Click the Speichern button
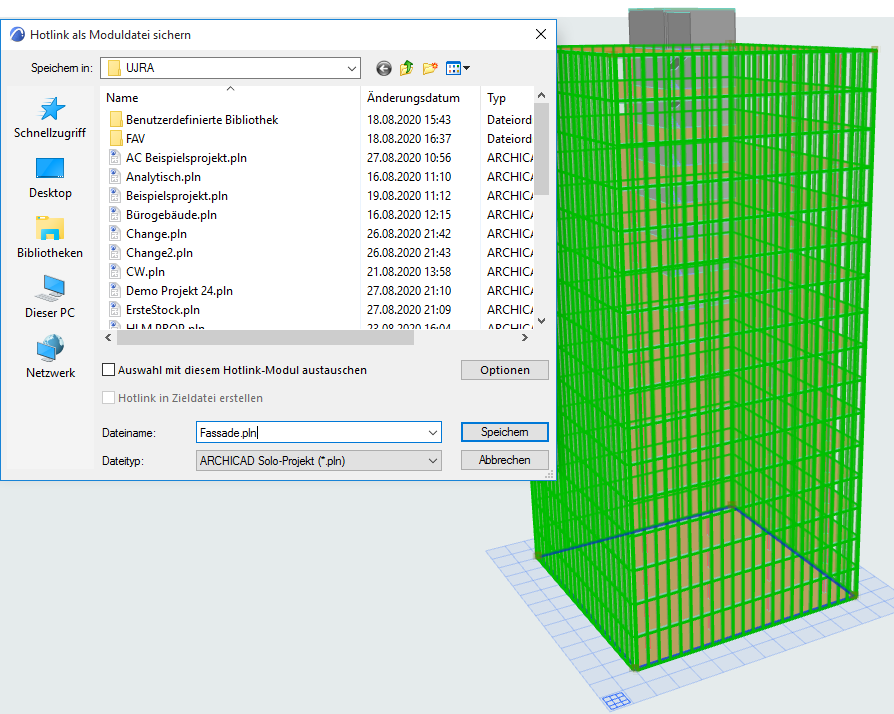894x714 pixels. (x=505, y=432)
